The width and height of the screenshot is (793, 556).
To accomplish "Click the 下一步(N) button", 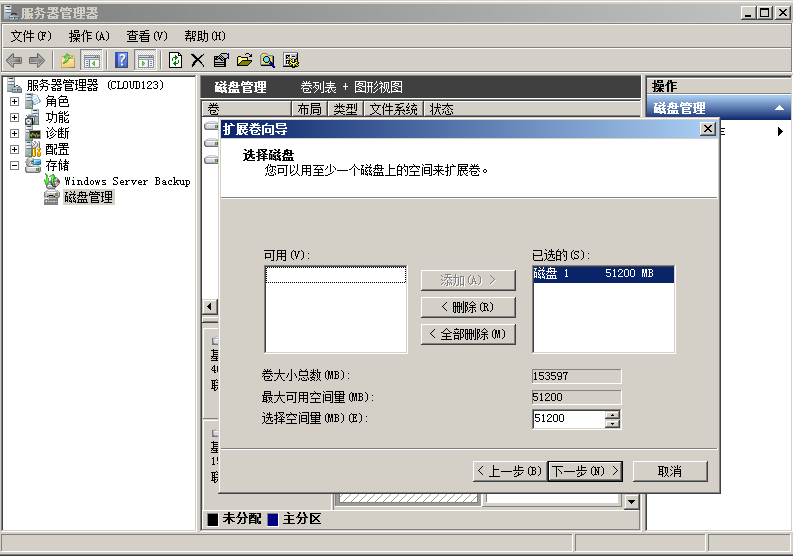I will coord(585,470).
